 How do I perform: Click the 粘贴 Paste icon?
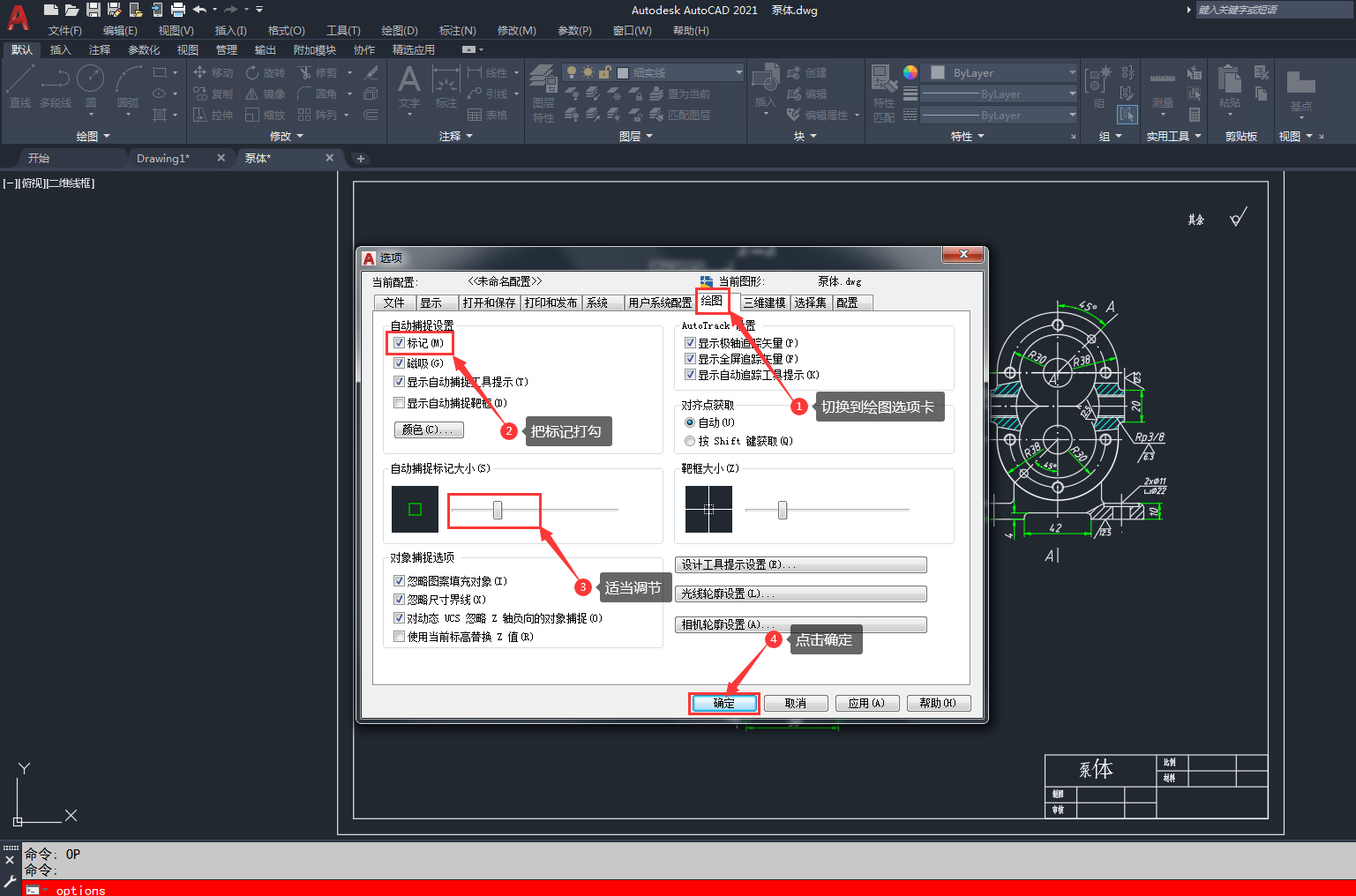tap(1230, 88)
